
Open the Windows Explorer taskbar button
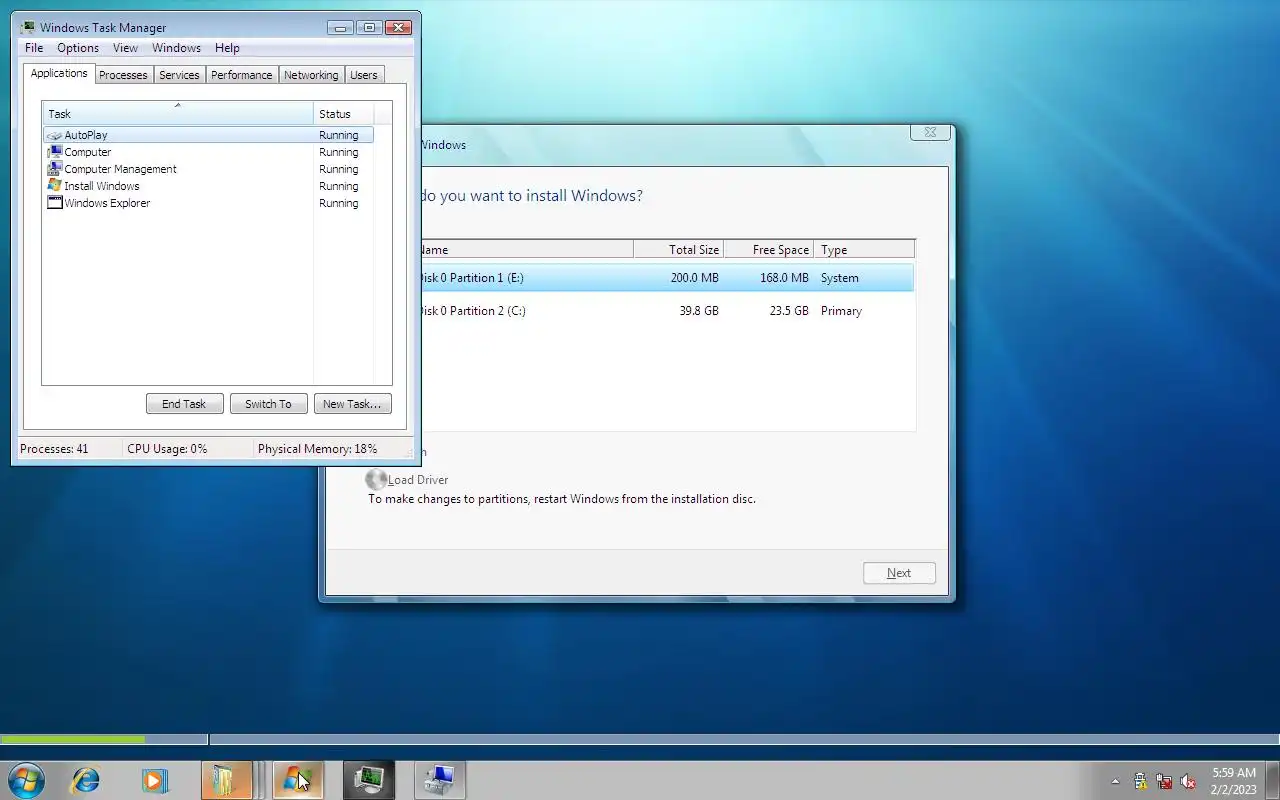click(226, 780)
